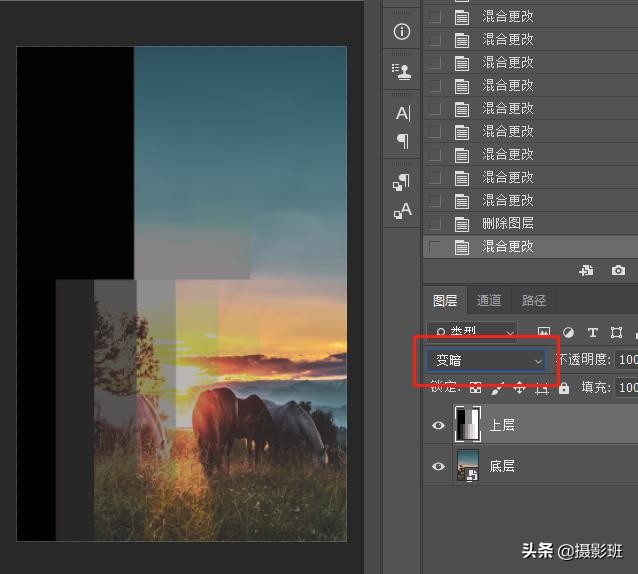This screenshot has width=638, height=574.
Task: Toggle visibility eye of 上层 layer
Action: click(x=438, y=425)
